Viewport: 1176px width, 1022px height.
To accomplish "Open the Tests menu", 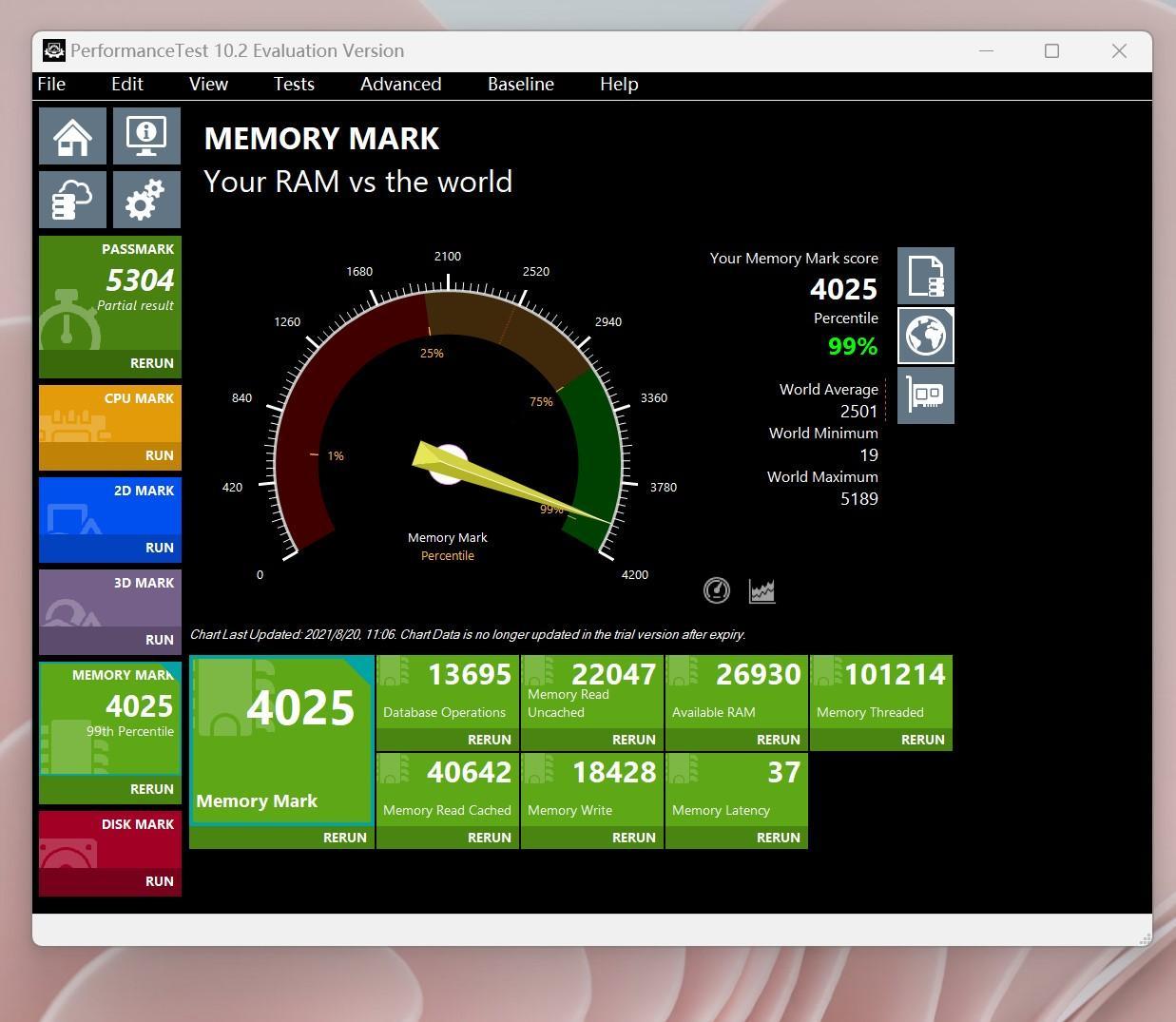I will tap(294, 85).
